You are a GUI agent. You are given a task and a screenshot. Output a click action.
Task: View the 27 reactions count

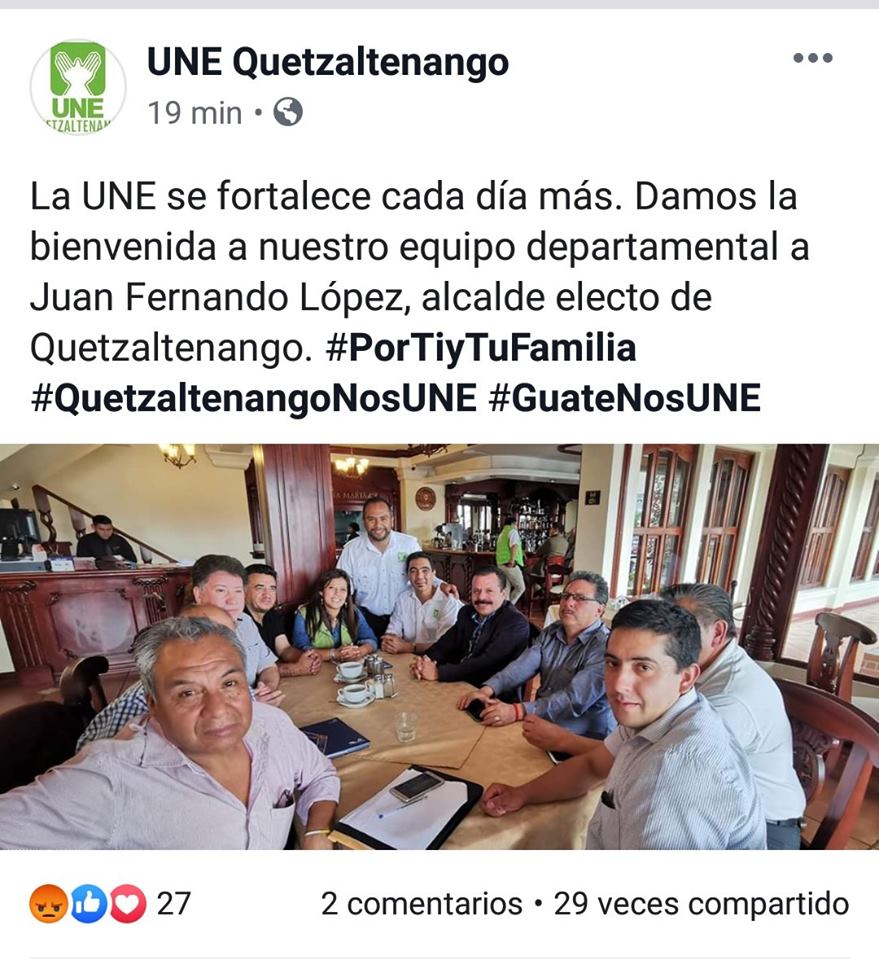(x=174, y=904)
